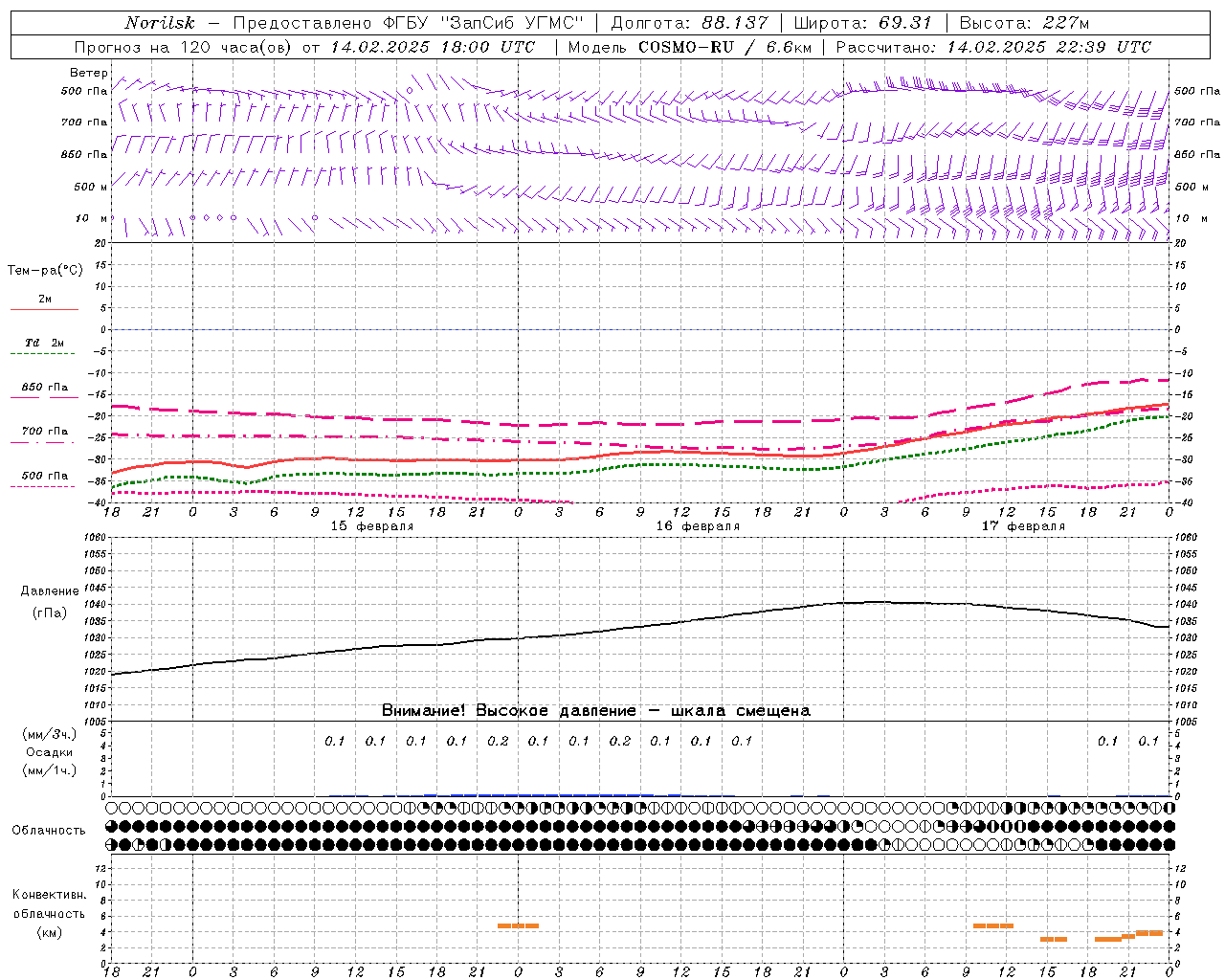1225x980 pixels.
Task: Click the Конвективн. облачность label
Action: click(49, 903)
